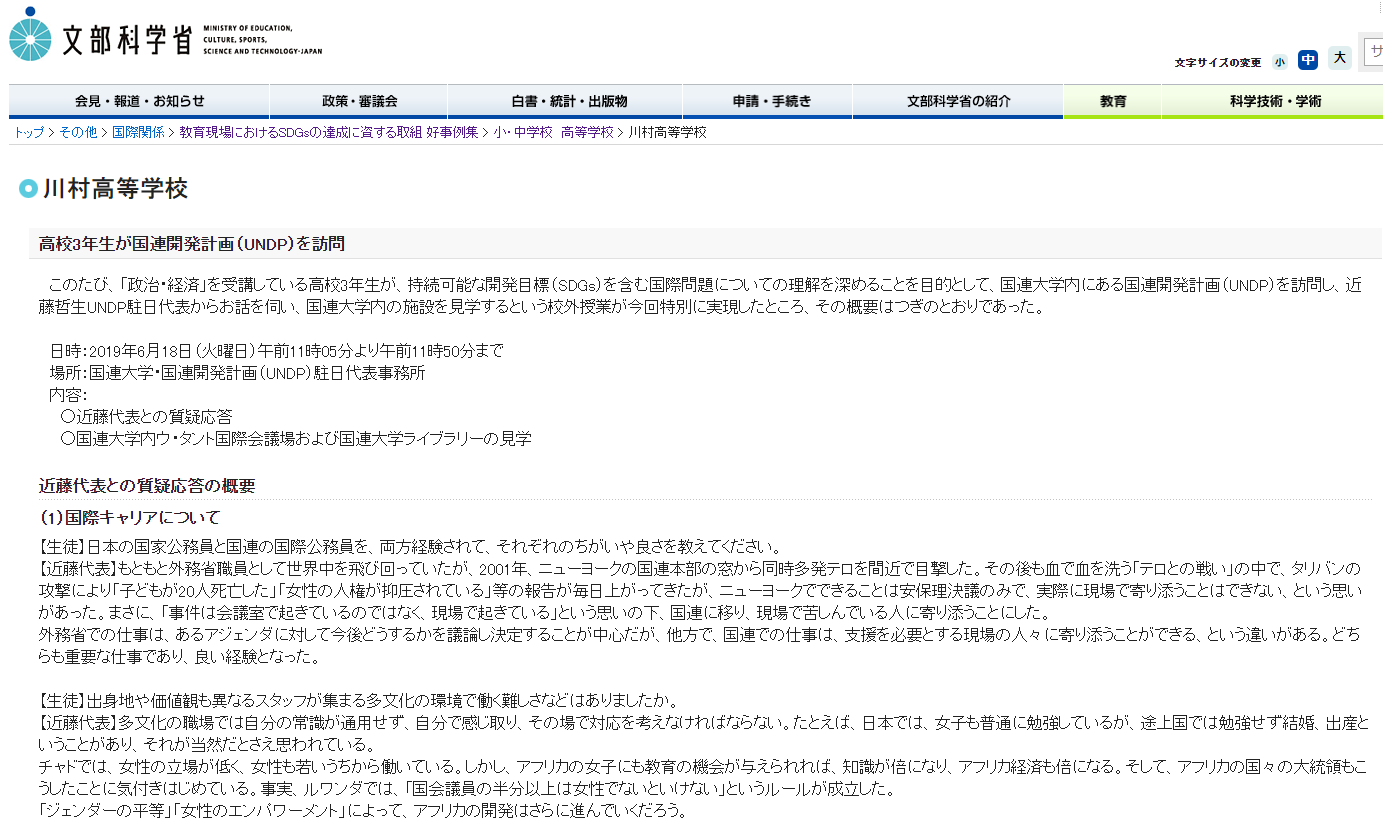The image size is (1383, 830).
Task: Select the 科学技術・学術 navigation tab
Action: pos(1274,101)
